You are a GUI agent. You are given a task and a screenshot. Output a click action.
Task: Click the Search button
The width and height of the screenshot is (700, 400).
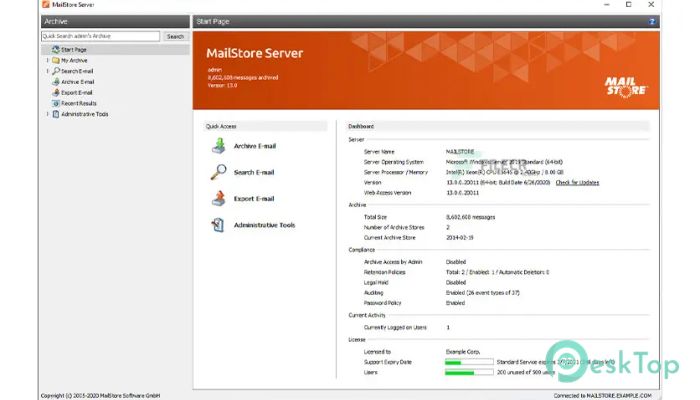[x=175, y=36]
